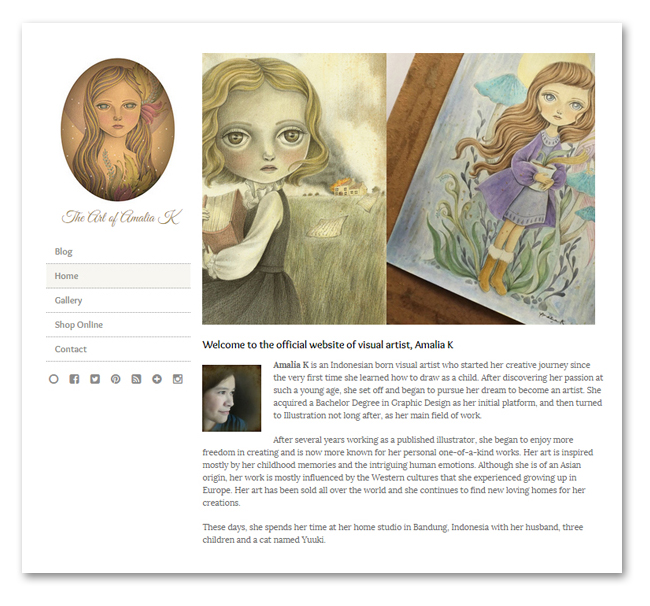Open the Instagram camera icon
The image size is (650, 606).
[x=178, y=379]
